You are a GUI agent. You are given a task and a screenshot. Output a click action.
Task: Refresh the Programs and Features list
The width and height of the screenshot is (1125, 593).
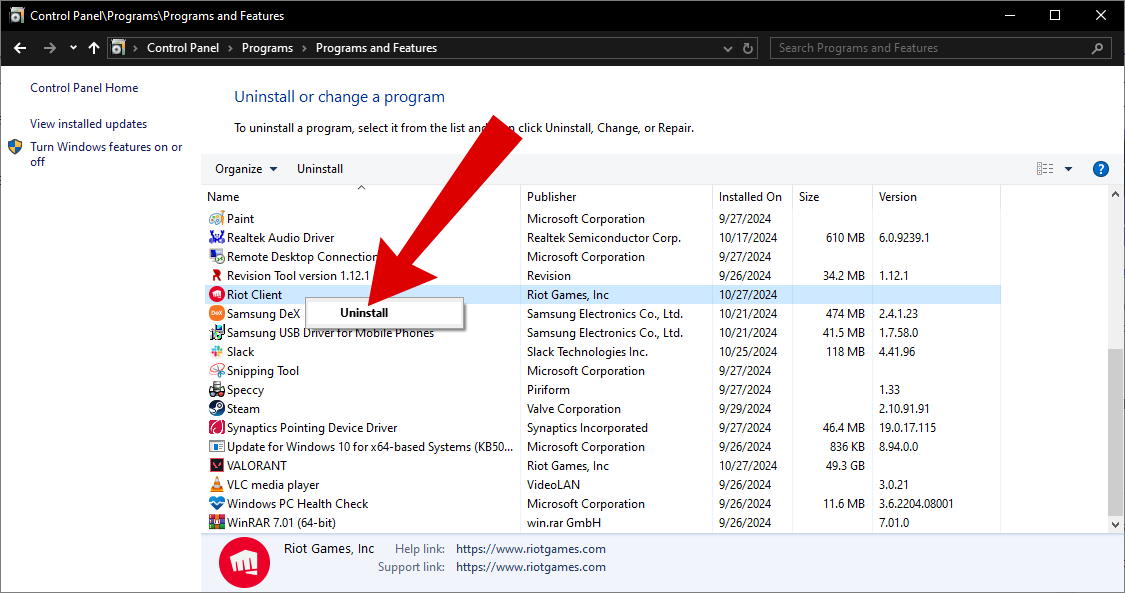tap(748, 48)
